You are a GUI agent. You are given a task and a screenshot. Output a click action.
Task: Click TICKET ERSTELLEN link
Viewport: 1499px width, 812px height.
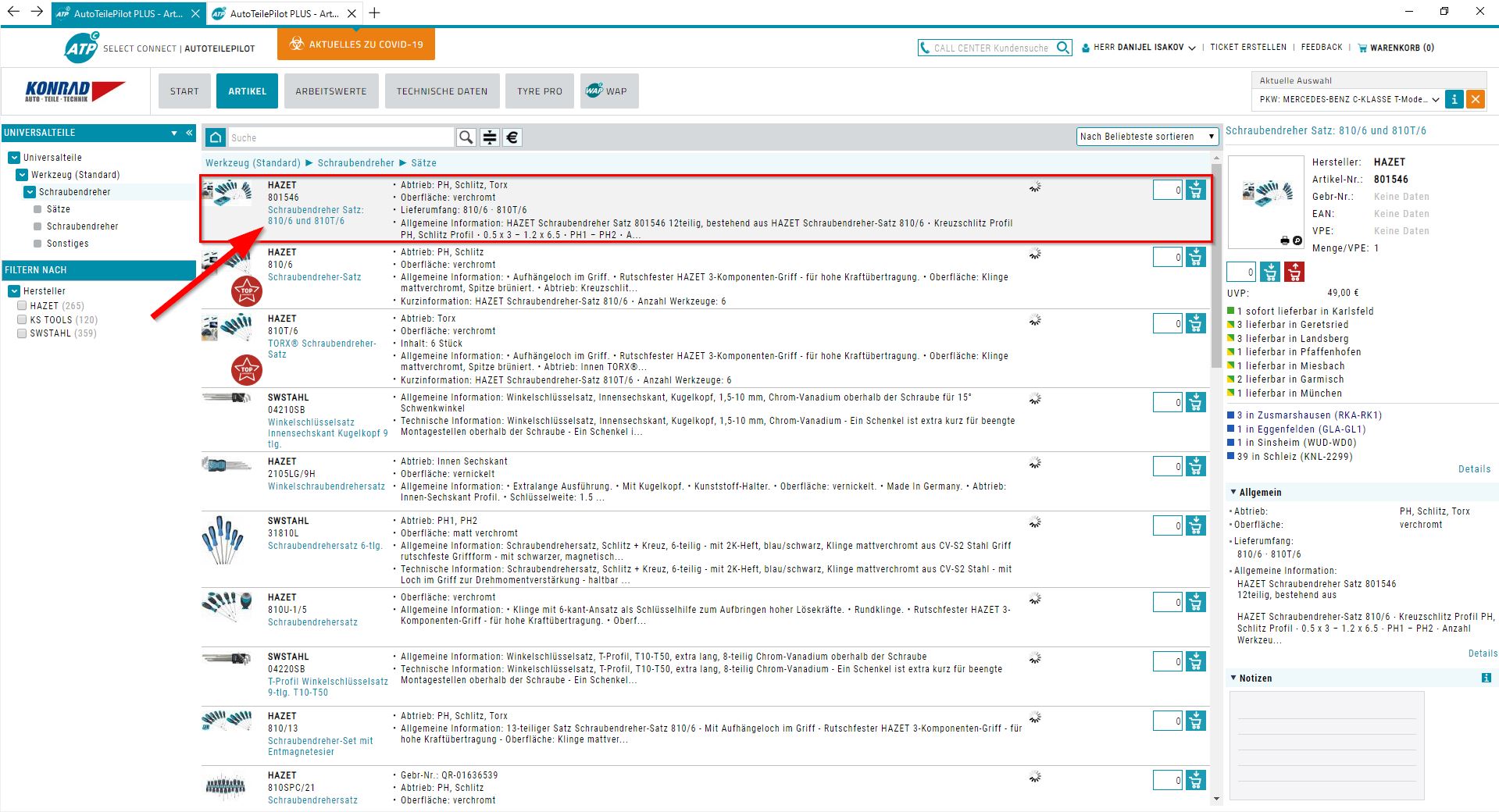pyautogui.click(x=1248, y=48)
